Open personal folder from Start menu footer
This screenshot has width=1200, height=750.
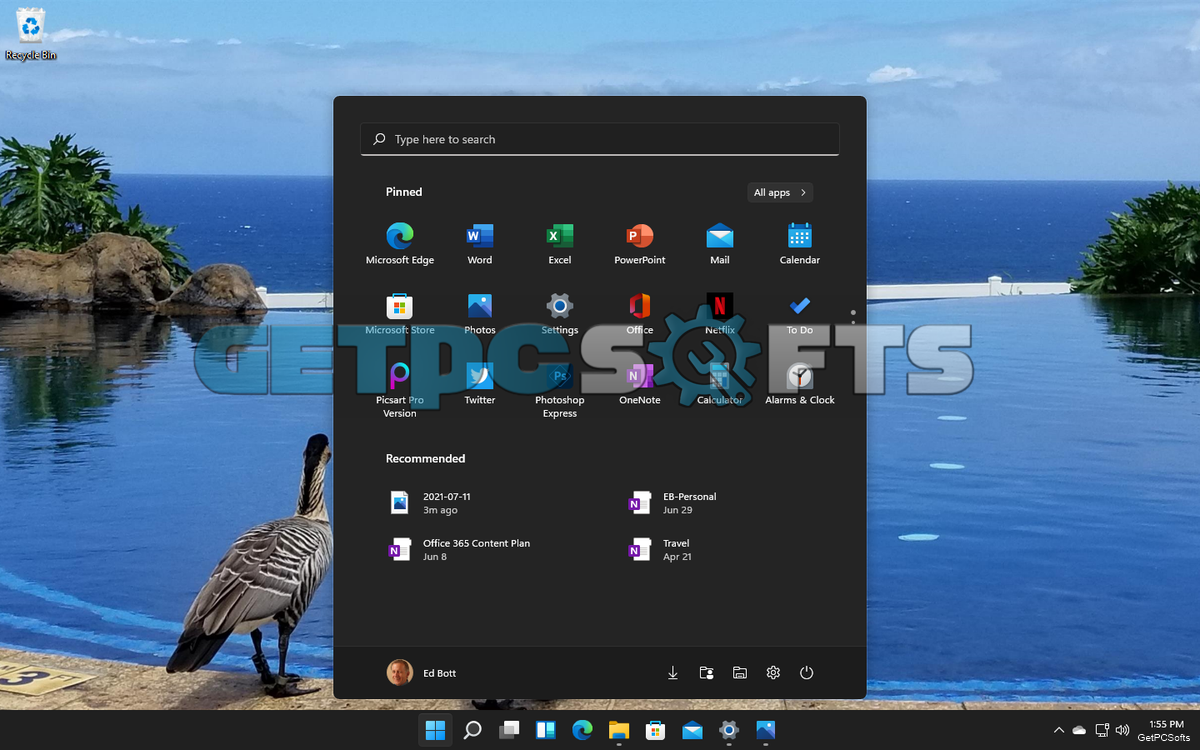(x=706, y=673)
